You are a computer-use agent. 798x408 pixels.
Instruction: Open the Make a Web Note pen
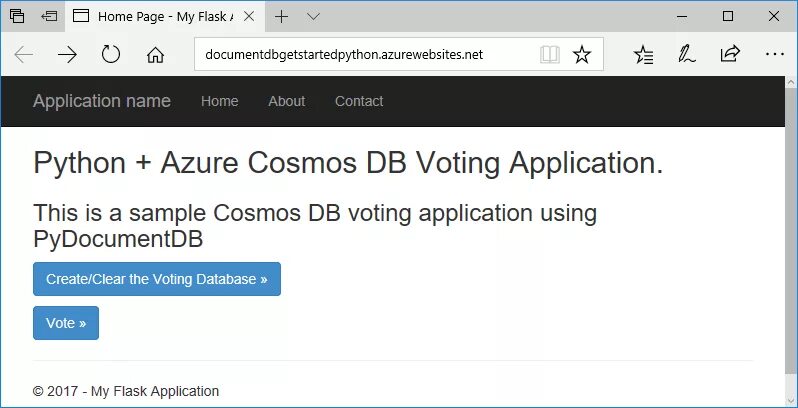click(x=687, y=55)
